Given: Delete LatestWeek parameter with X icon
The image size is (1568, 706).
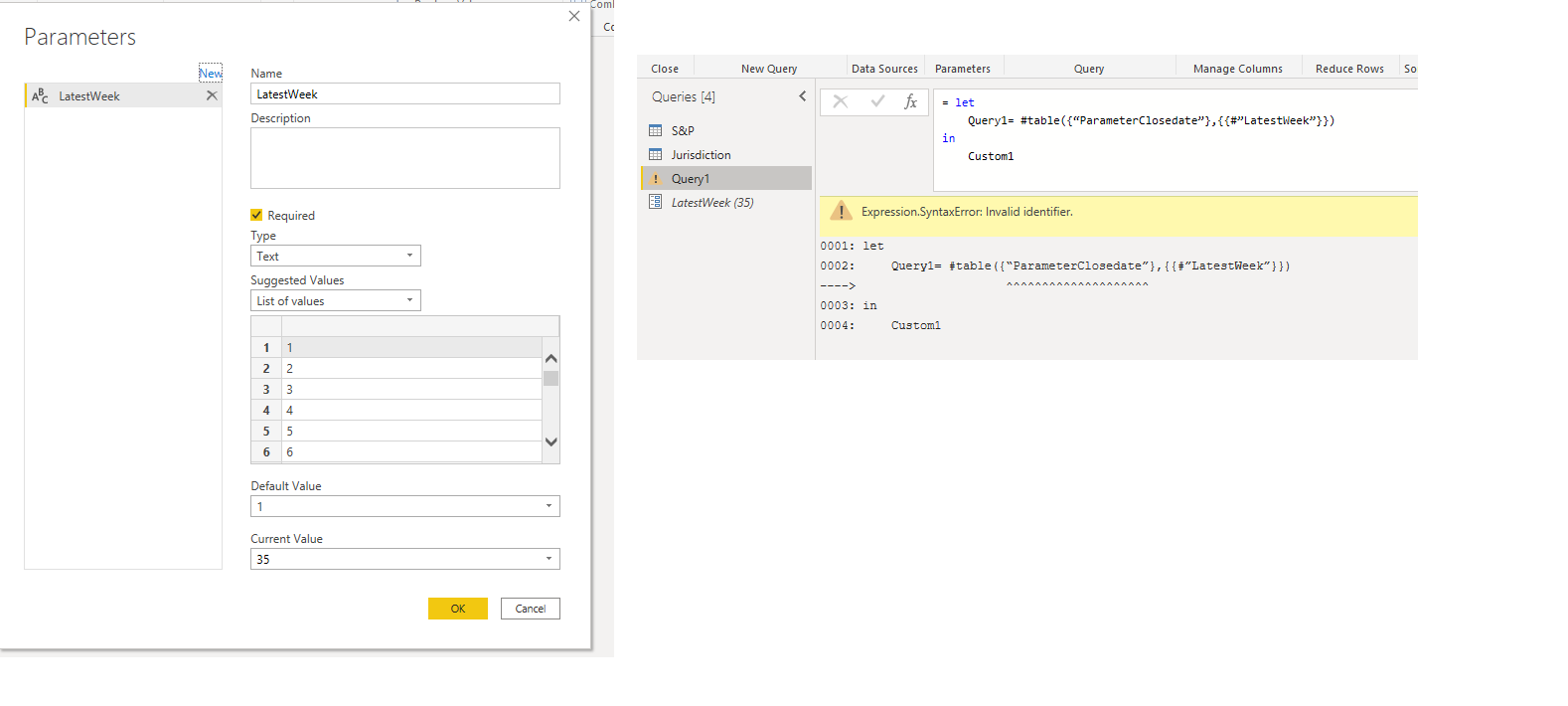Looking at the screenshot, I should [x=212, y=95].
